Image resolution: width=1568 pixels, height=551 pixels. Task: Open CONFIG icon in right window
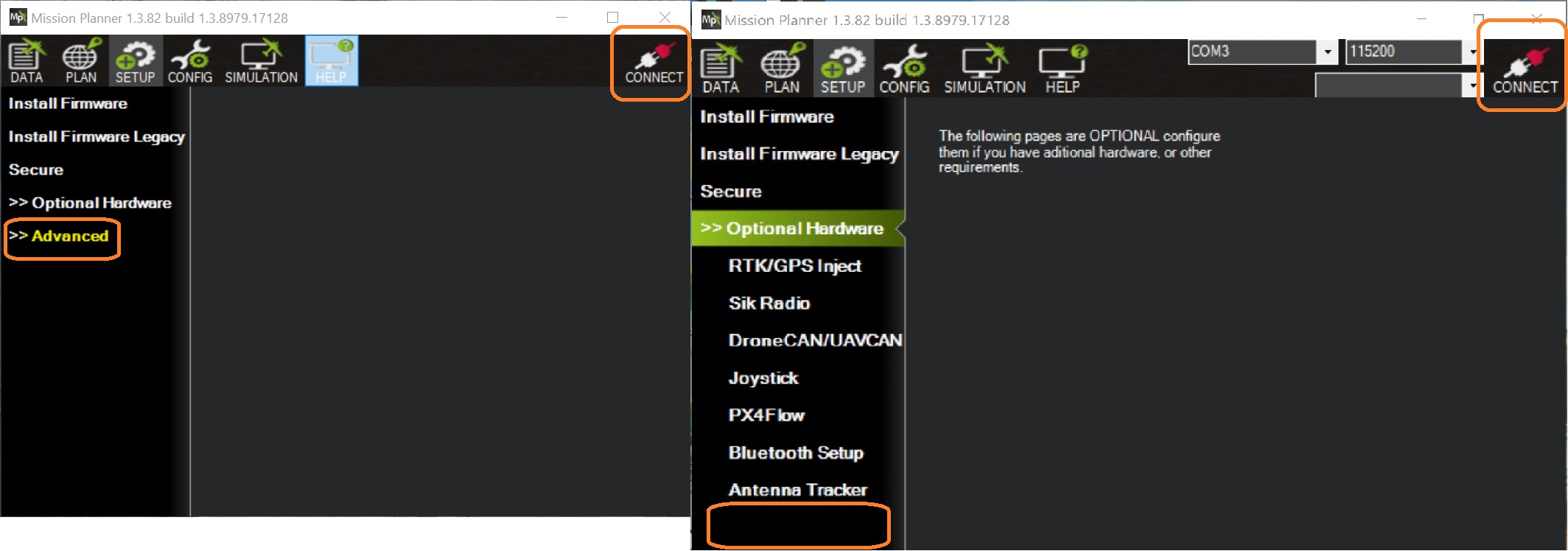(x=904, y=69)
